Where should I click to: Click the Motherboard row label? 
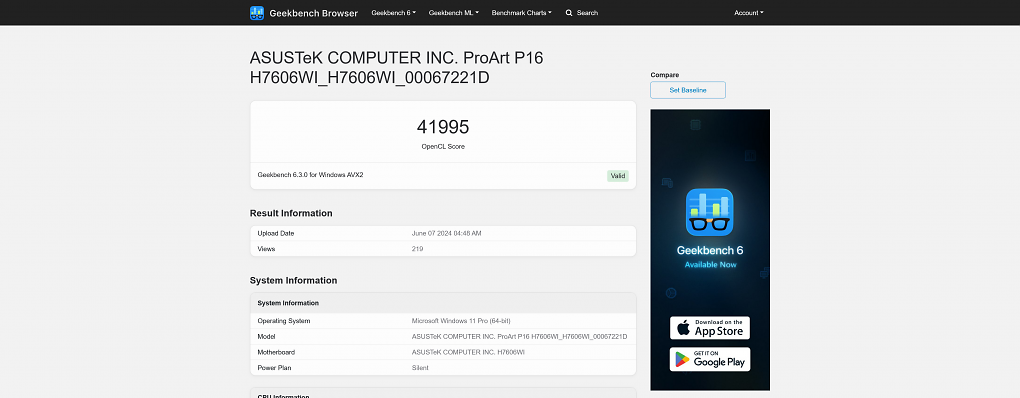276,352
